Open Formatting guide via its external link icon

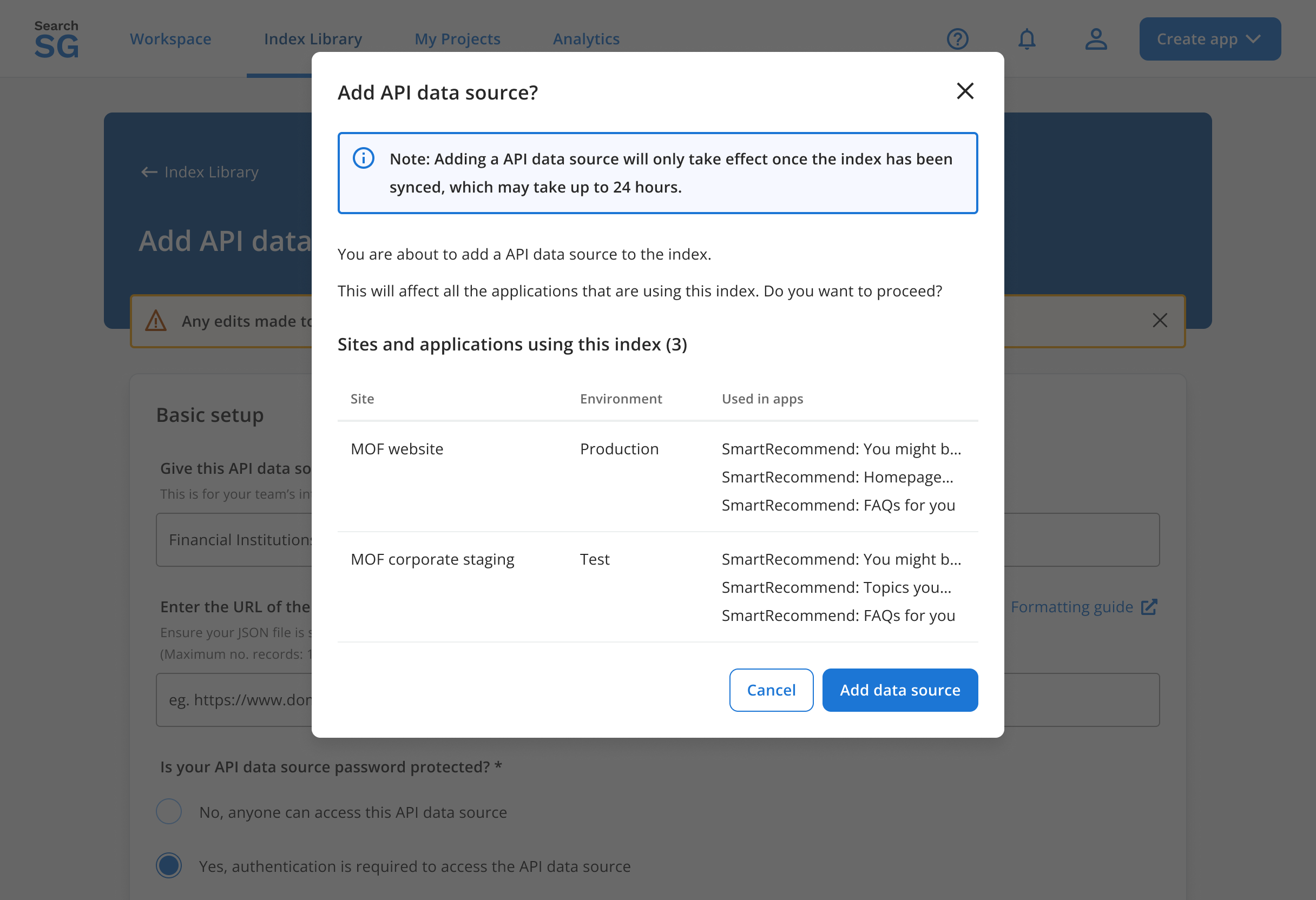tap(1149, 607)
